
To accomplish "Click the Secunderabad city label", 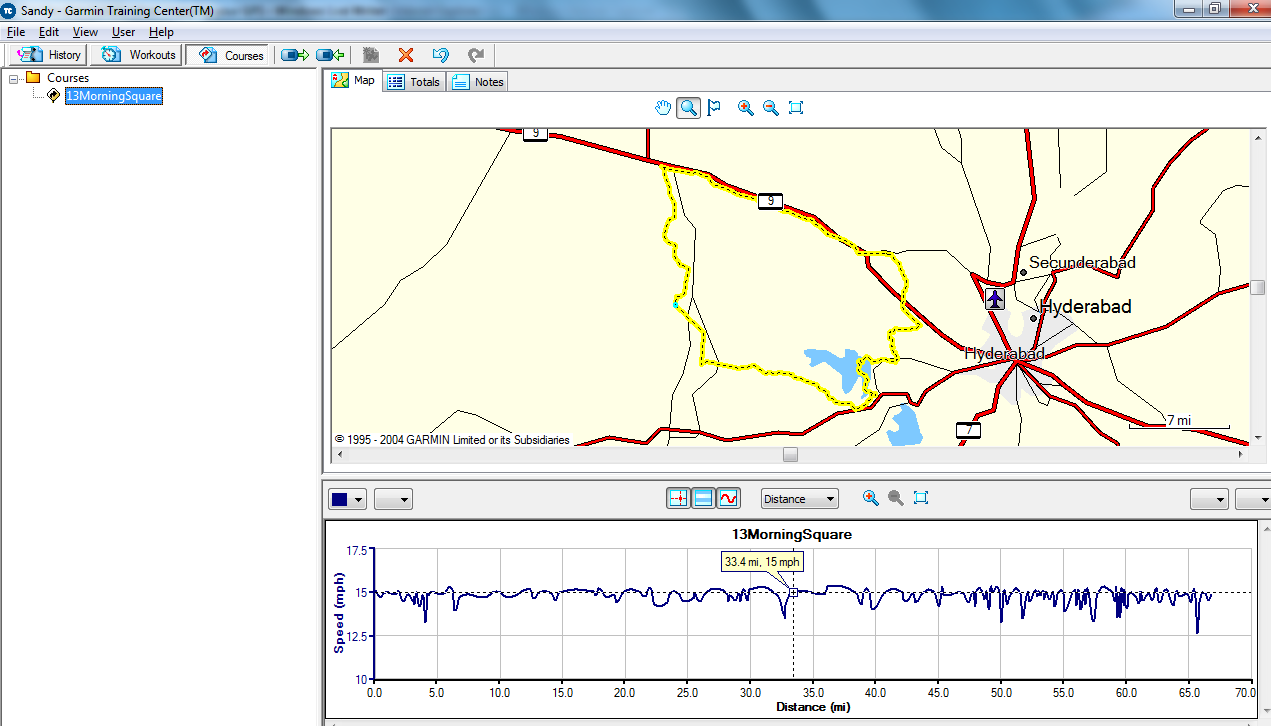I will point(1082,263).
